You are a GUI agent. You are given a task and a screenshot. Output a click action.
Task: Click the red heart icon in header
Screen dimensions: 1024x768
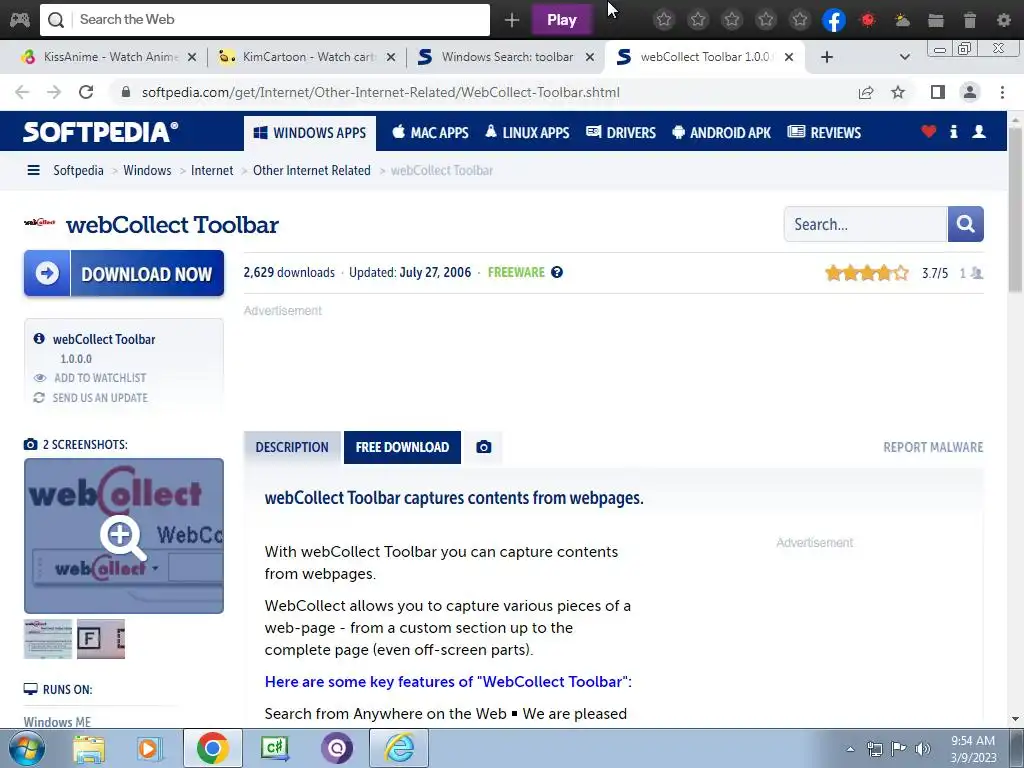click(929, 131)
